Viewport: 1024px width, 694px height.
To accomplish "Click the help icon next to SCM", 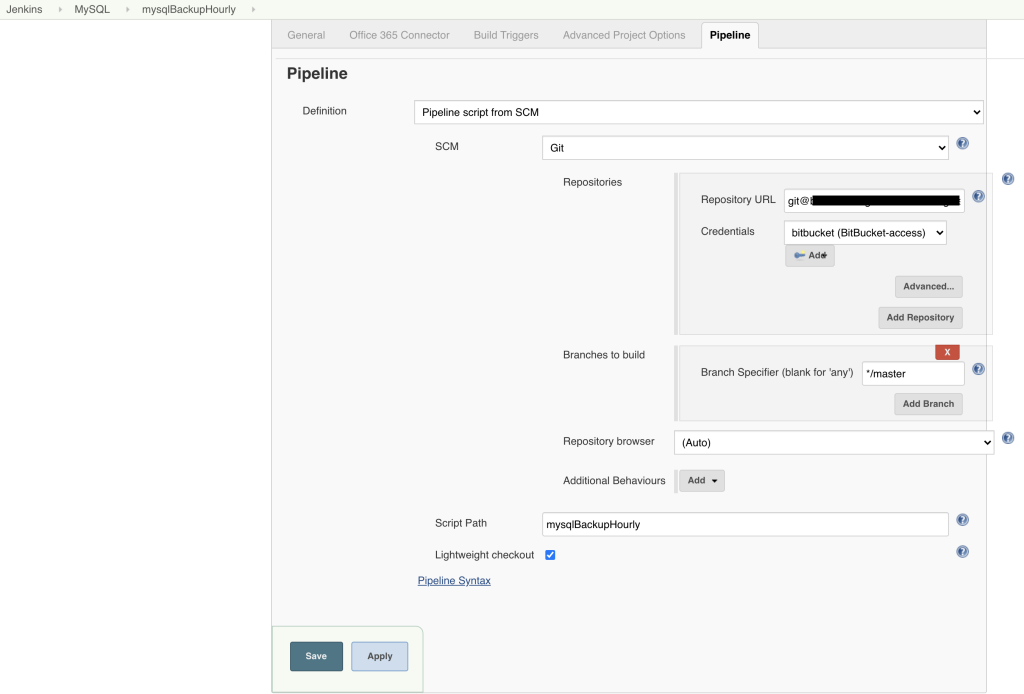I will [x=962, y=144].
